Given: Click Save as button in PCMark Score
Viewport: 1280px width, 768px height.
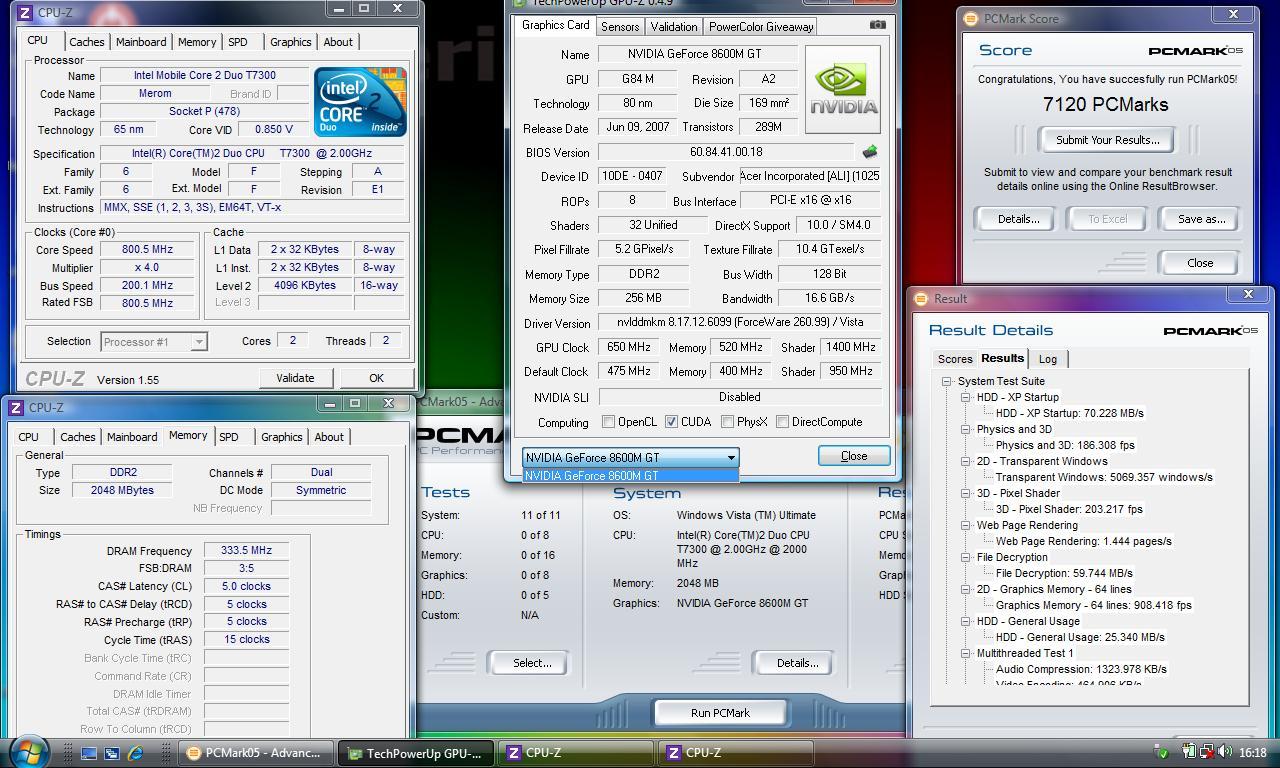Looking at the screenshot, I should (x=1201, y=219).
